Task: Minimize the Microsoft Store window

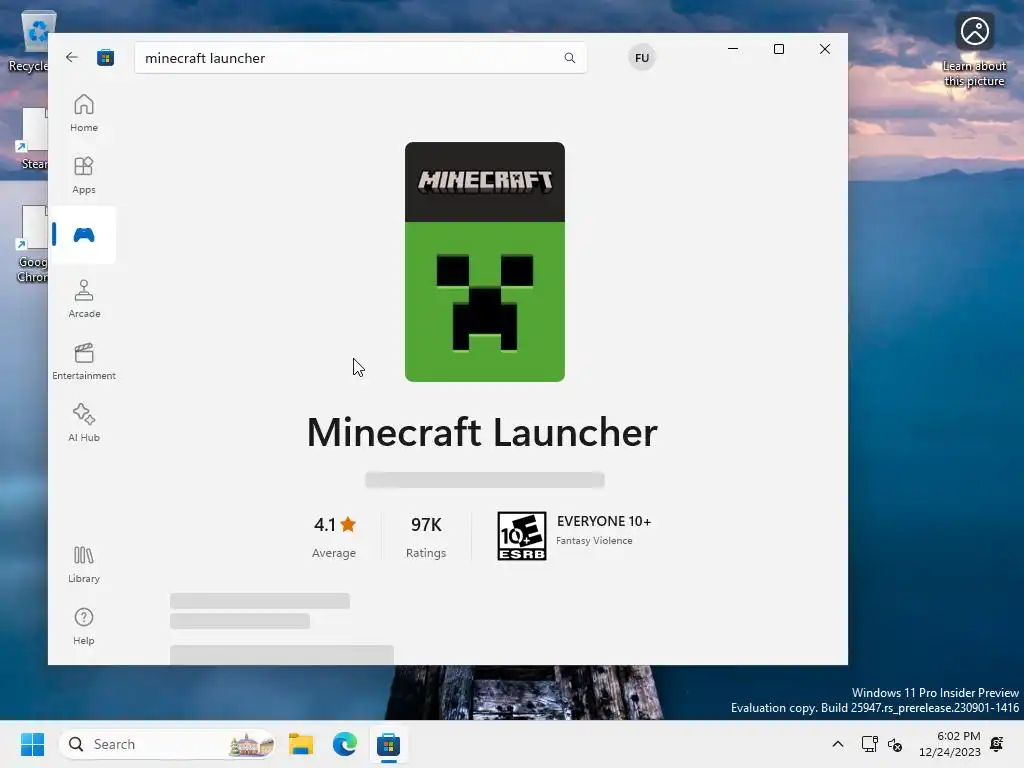Action: [733, 49]
